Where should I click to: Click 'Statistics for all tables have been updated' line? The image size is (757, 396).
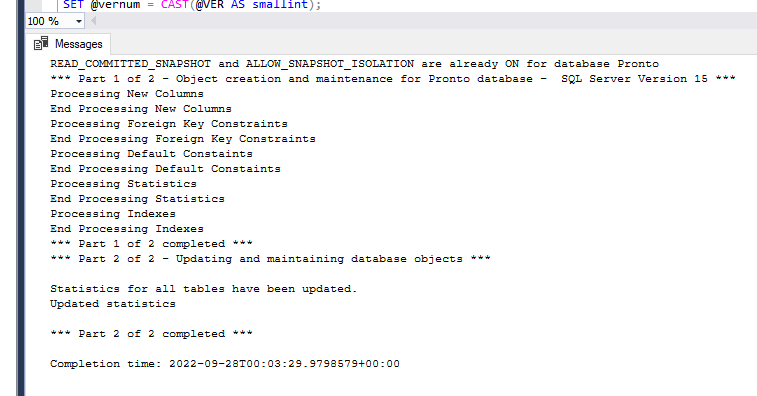(203, 289)
